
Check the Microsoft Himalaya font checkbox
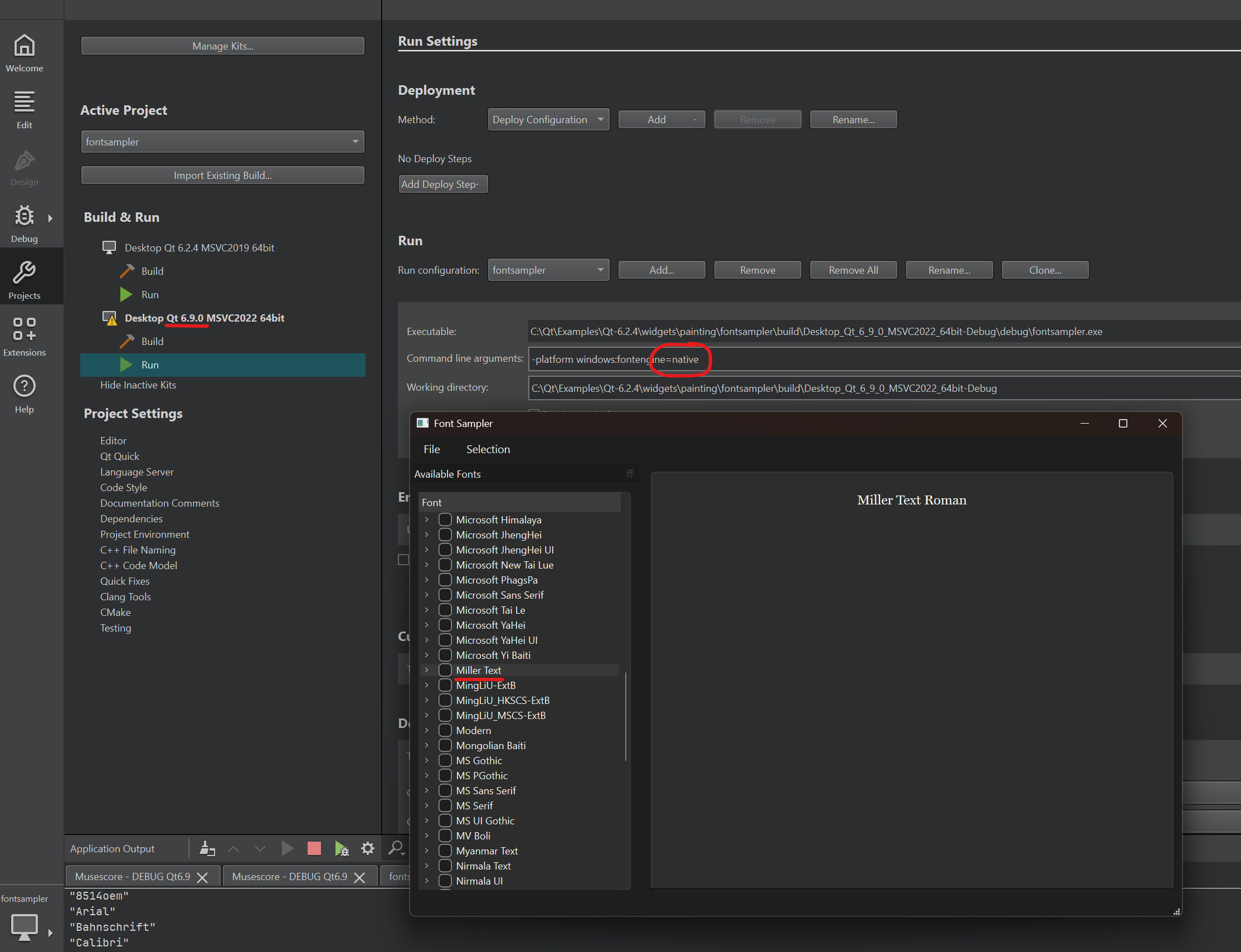(445, 519)
